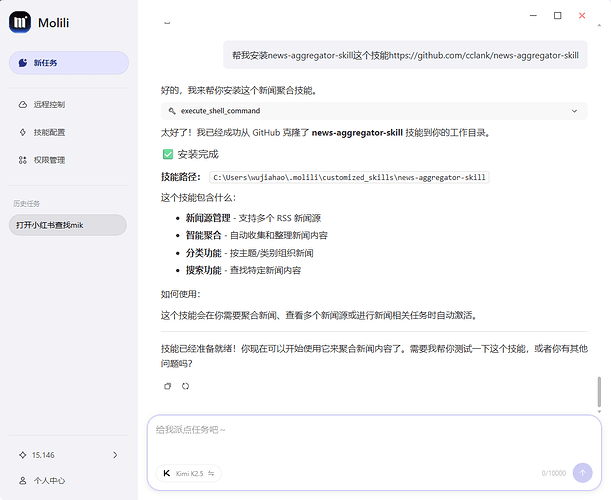Expand the 15,146 credits balance chevron

(115, 455)
